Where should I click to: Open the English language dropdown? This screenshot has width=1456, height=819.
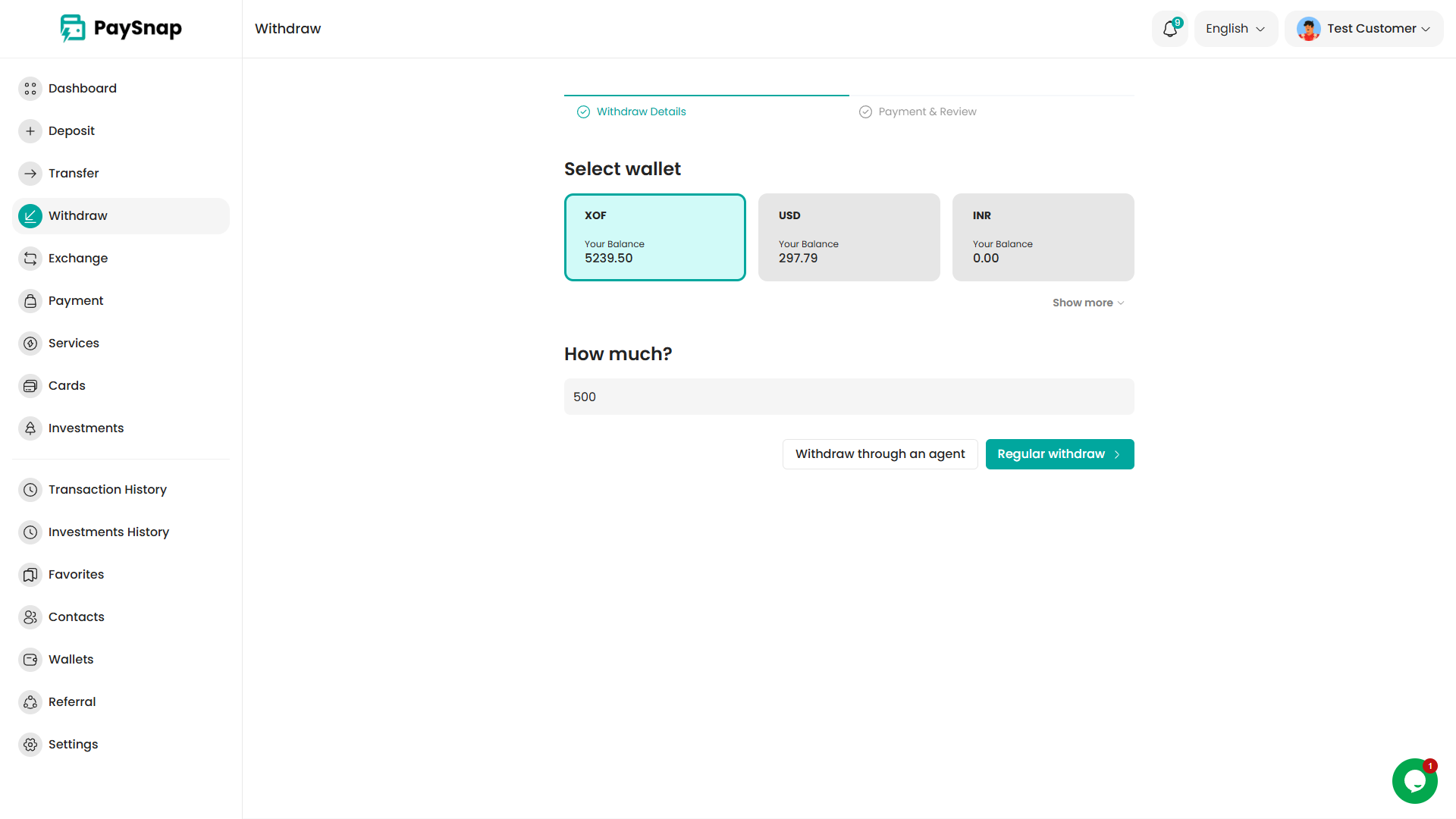point(1235,29)
